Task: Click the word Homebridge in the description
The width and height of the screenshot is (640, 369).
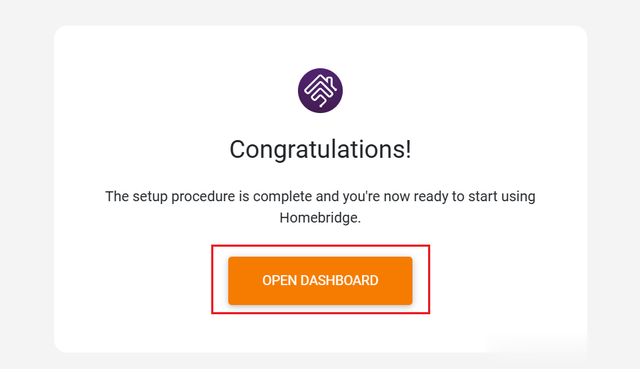Action: (319, 218)
